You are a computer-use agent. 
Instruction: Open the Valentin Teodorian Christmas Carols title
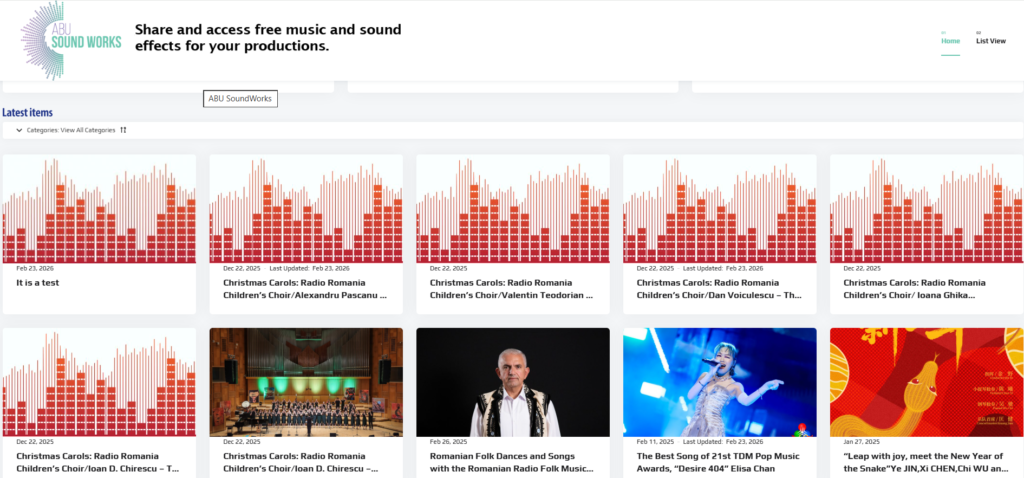[x=511, y=289]
